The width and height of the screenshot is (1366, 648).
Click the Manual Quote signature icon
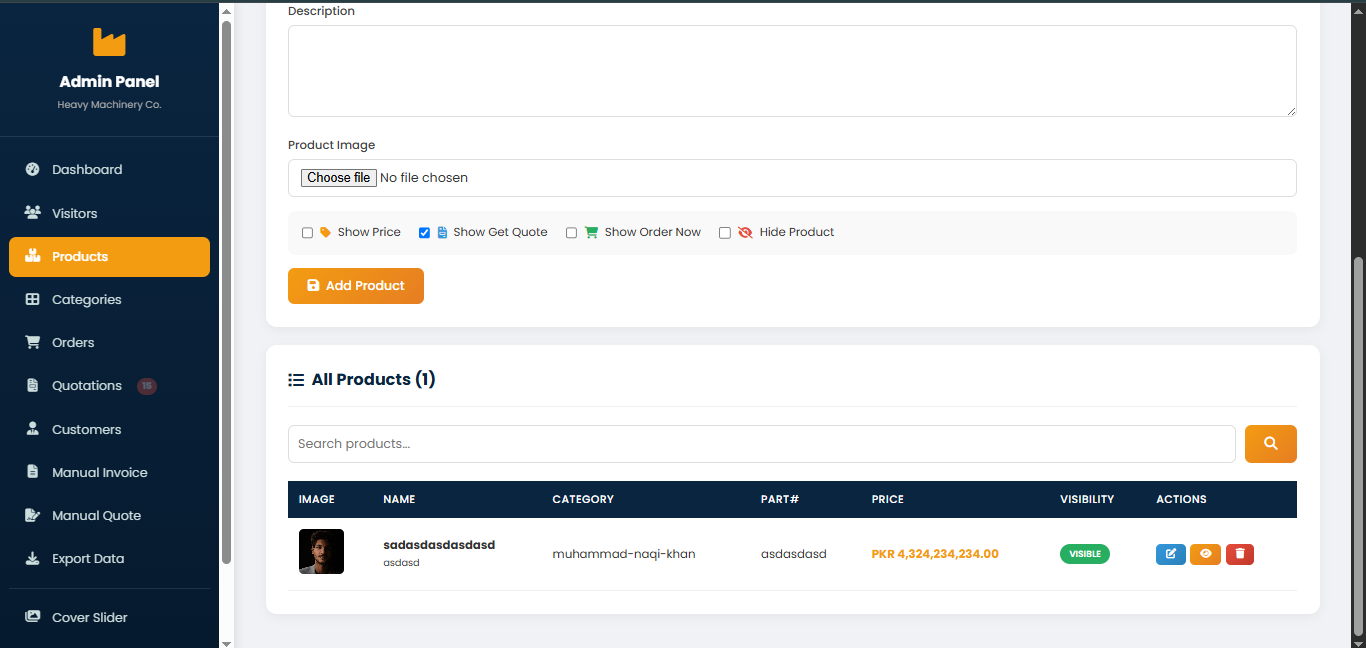coord(32,515)
